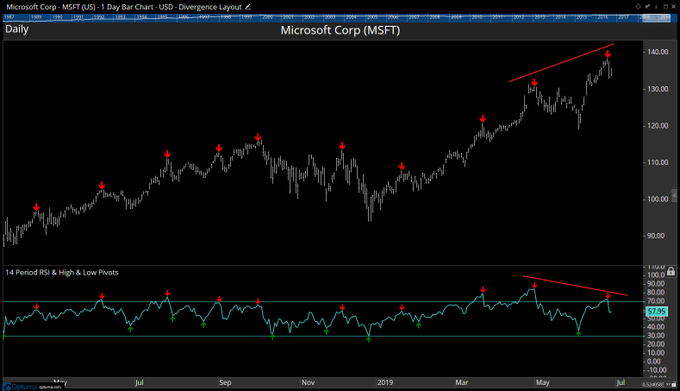This screenshot has width=680, height=391.
Task: Click the 90.00 price scale label
Action: point(657,235)
